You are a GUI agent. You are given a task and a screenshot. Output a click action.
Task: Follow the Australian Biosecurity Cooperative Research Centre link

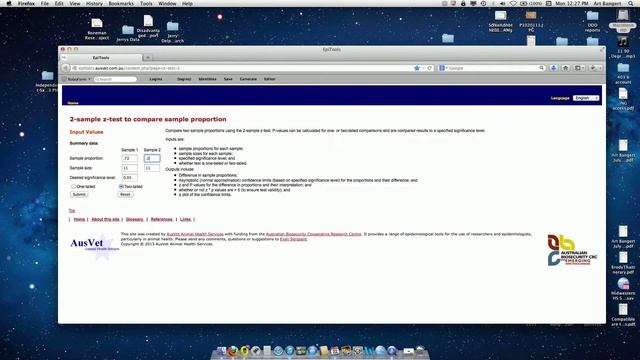pyautogui.click(x=313, y=234)
